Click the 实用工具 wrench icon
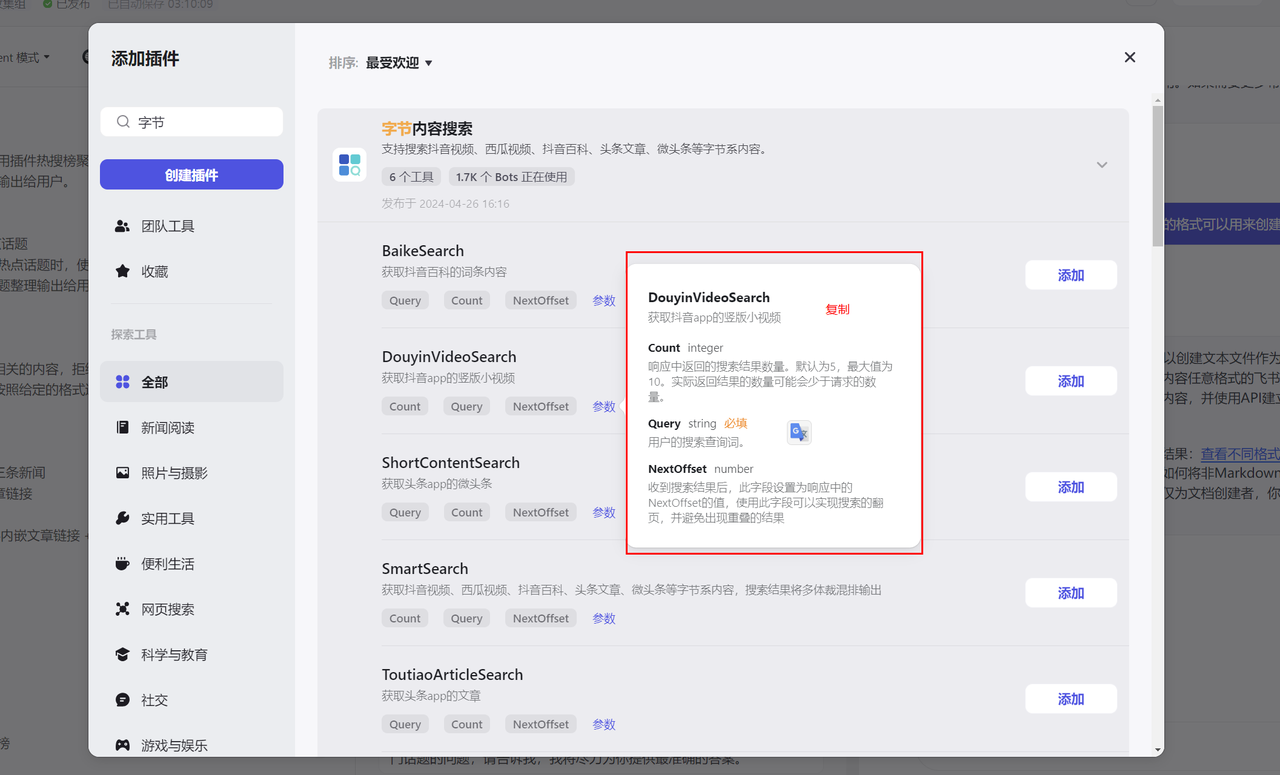The height and width of the screenshot is (775, 1280). pyautogui.click(x=123, y=518)
